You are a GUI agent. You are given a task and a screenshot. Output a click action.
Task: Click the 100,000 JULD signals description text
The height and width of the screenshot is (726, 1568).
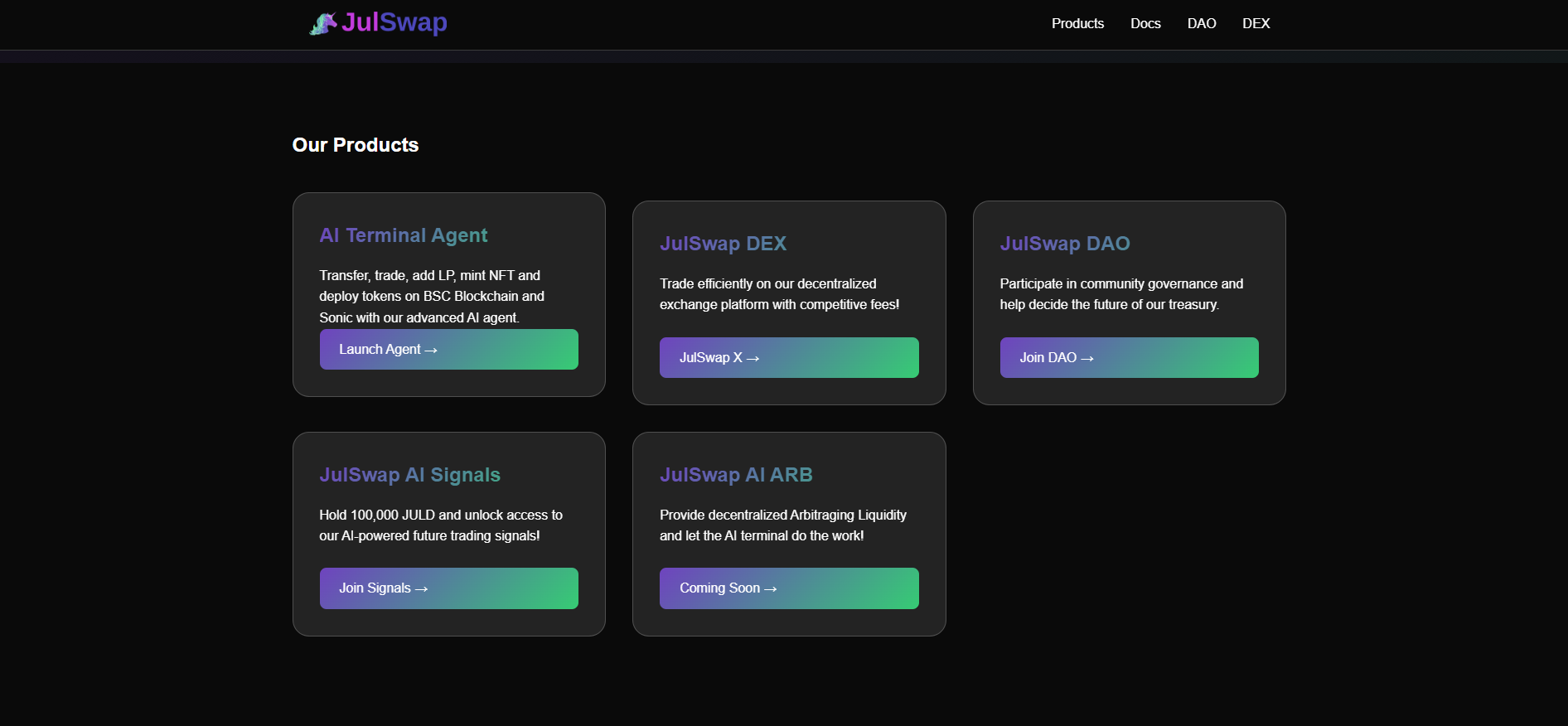pos(440,525)
